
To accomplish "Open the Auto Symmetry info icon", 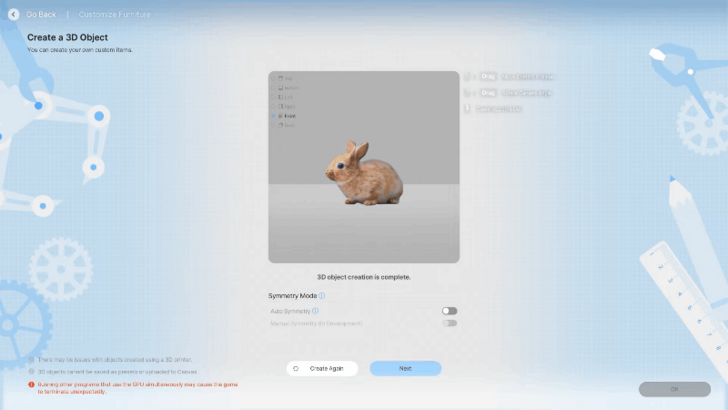I will (x=315, y=311).
